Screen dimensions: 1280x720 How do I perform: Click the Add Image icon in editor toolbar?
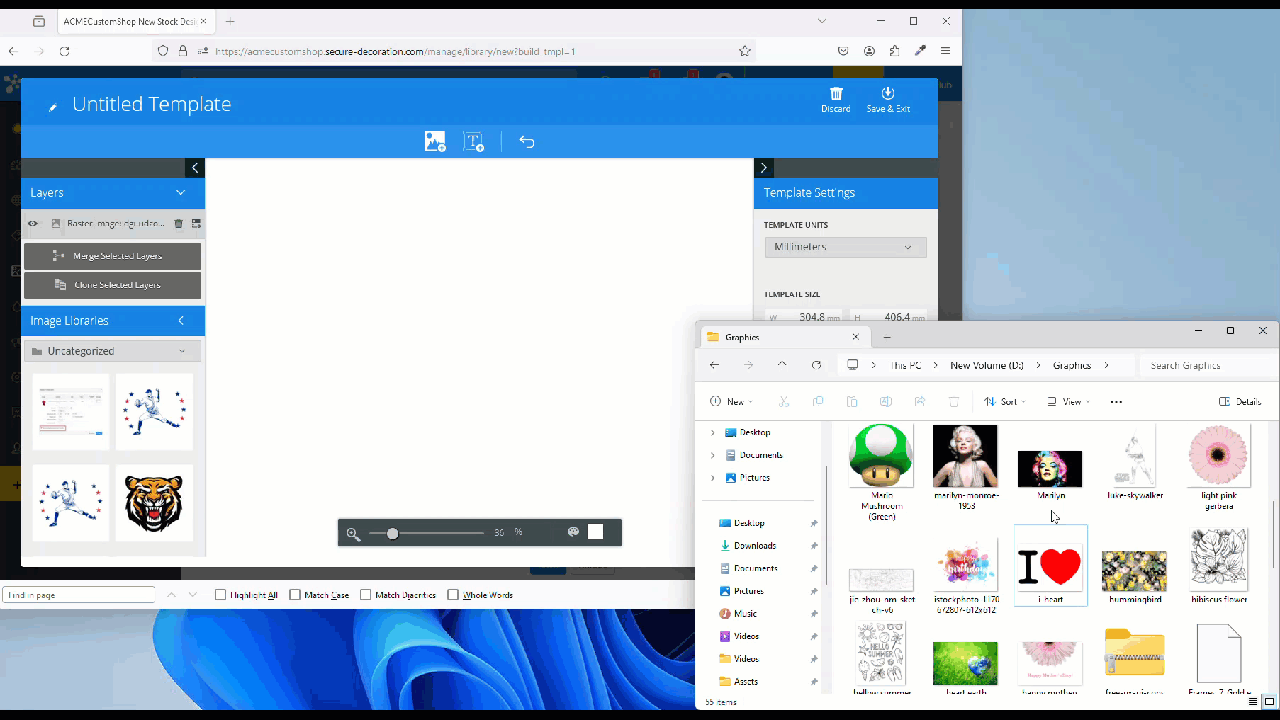(x=435, y=142)
